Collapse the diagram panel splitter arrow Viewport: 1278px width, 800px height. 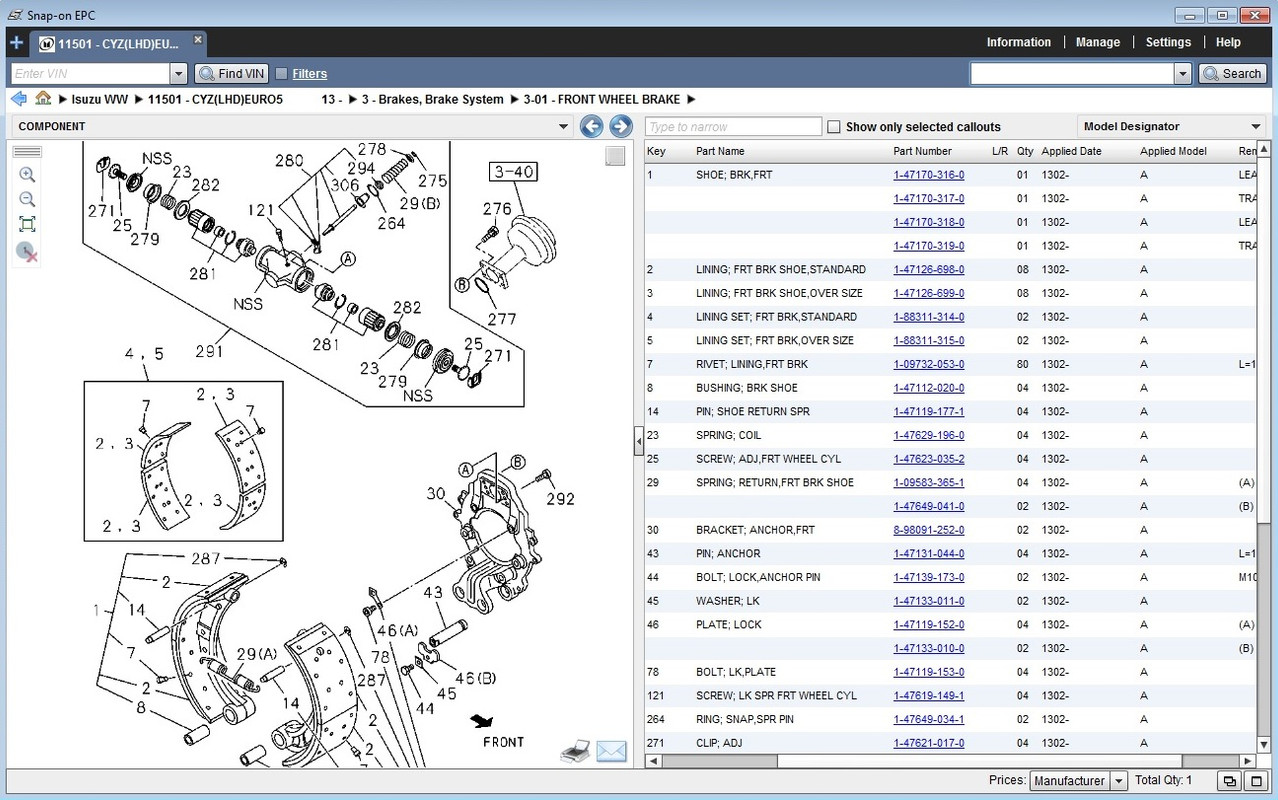[639, 441]
